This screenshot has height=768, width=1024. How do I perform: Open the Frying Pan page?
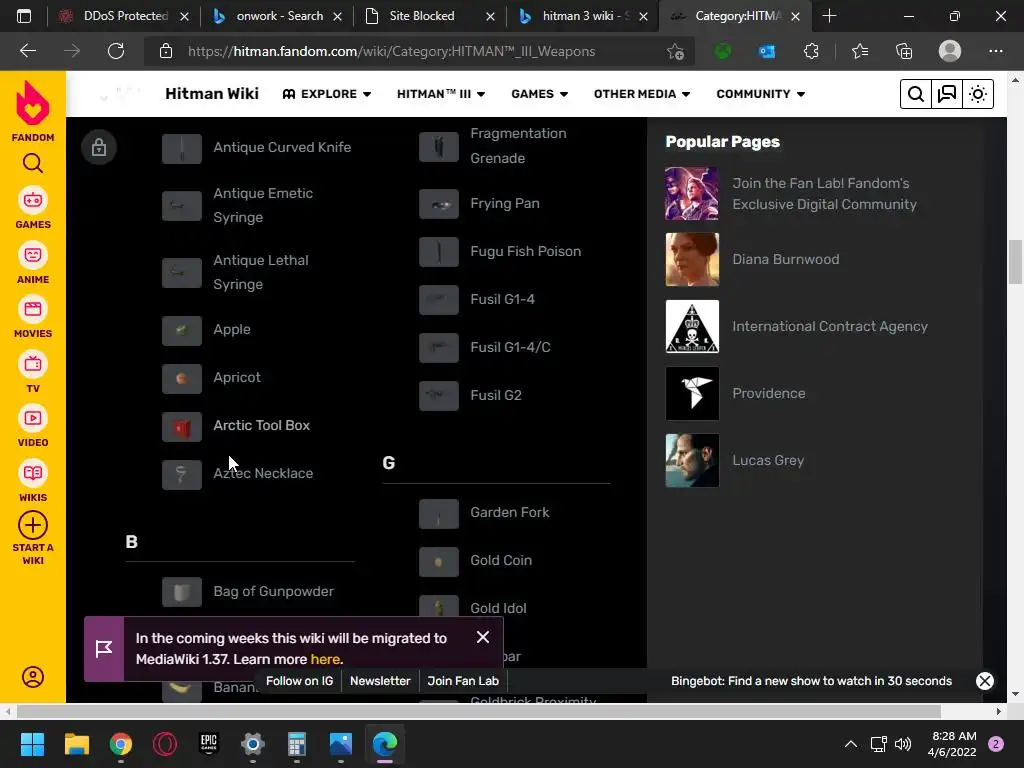coord(505,203)
